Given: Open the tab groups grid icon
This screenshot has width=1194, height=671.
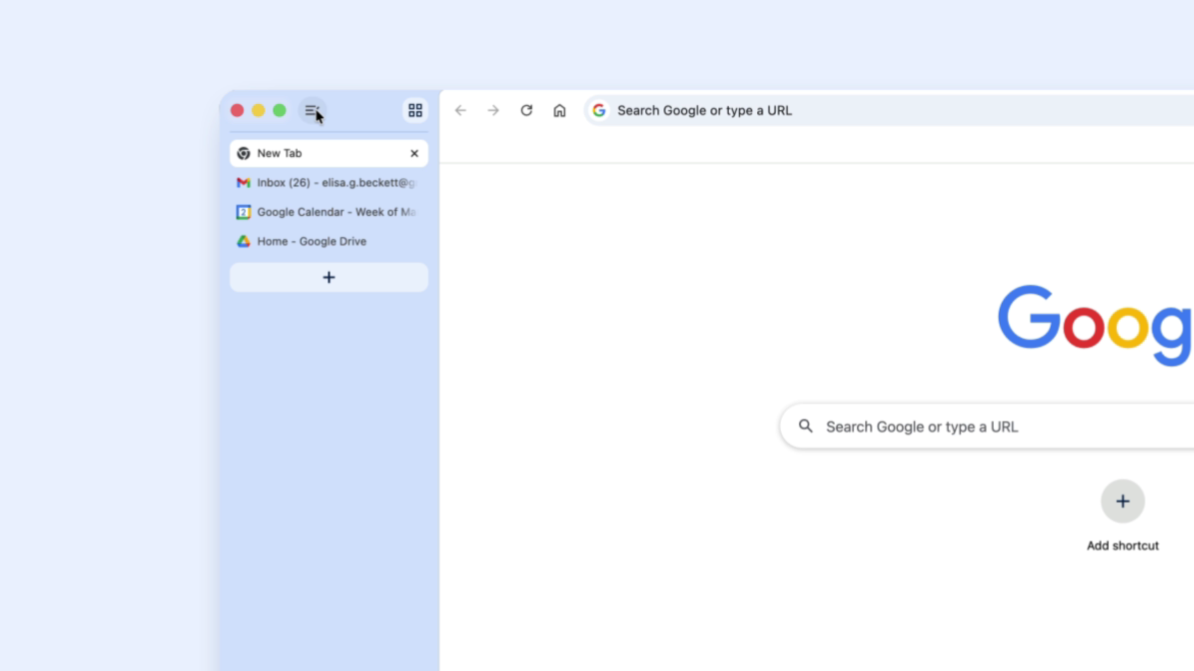Looking at the screenshot, I should pos(414,110).
